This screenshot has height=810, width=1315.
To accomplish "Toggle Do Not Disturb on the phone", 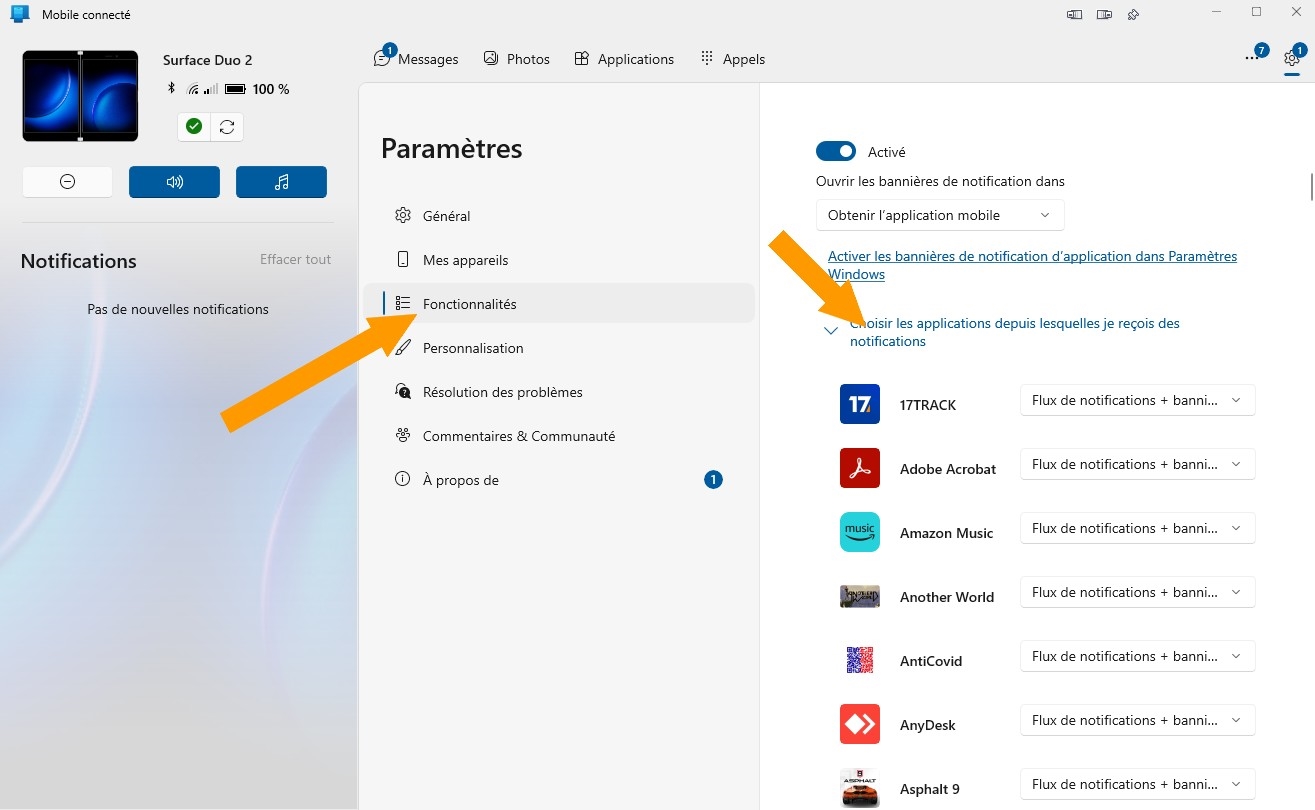I will pyautogui.click(x=67, y=182).
